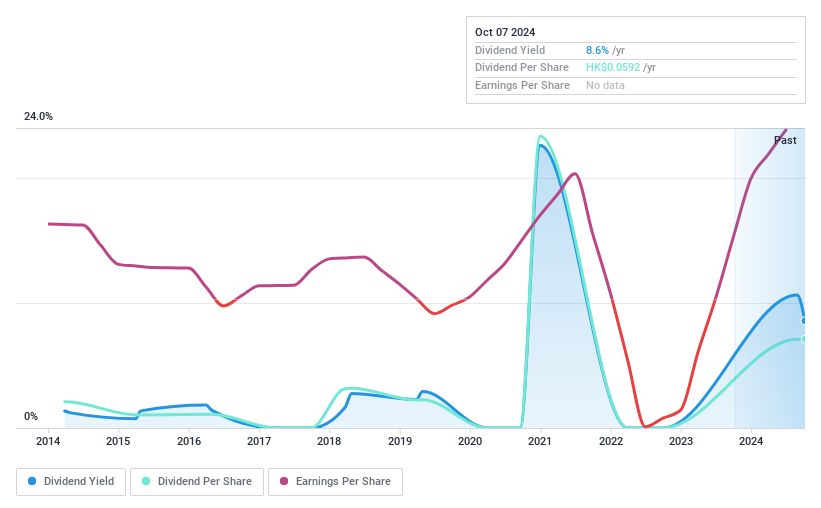This screenshot has width=821, height=508.
Task: Click the 2017 x-axis label
Action: 259,441
